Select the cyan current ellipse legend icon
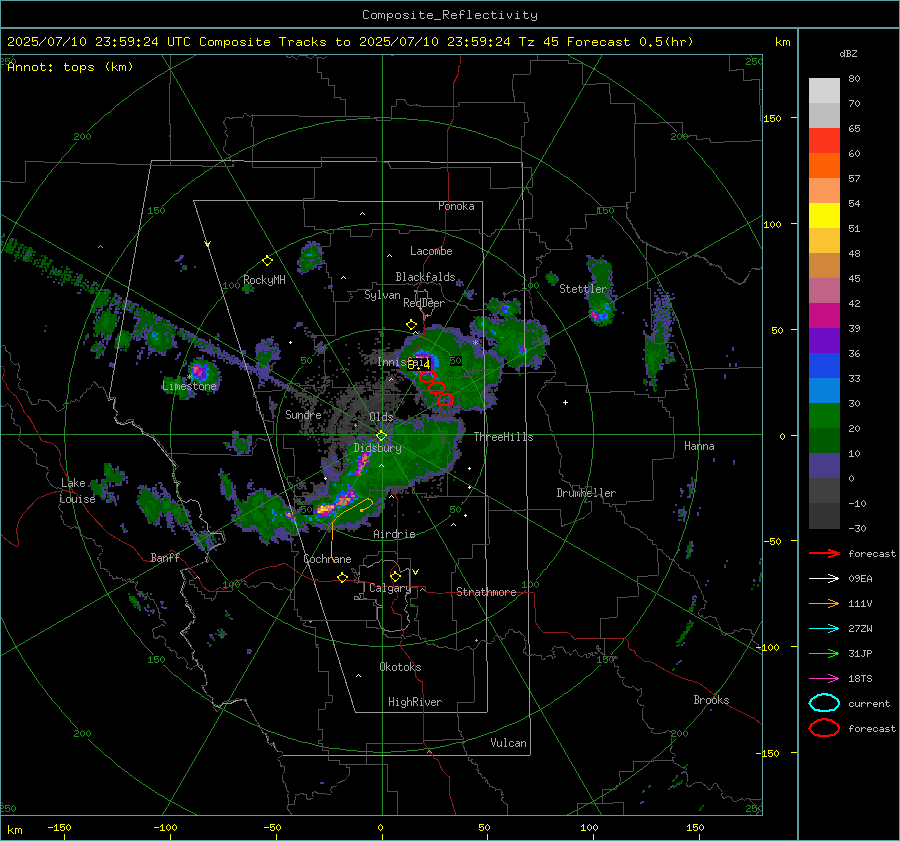 (824, 703)
